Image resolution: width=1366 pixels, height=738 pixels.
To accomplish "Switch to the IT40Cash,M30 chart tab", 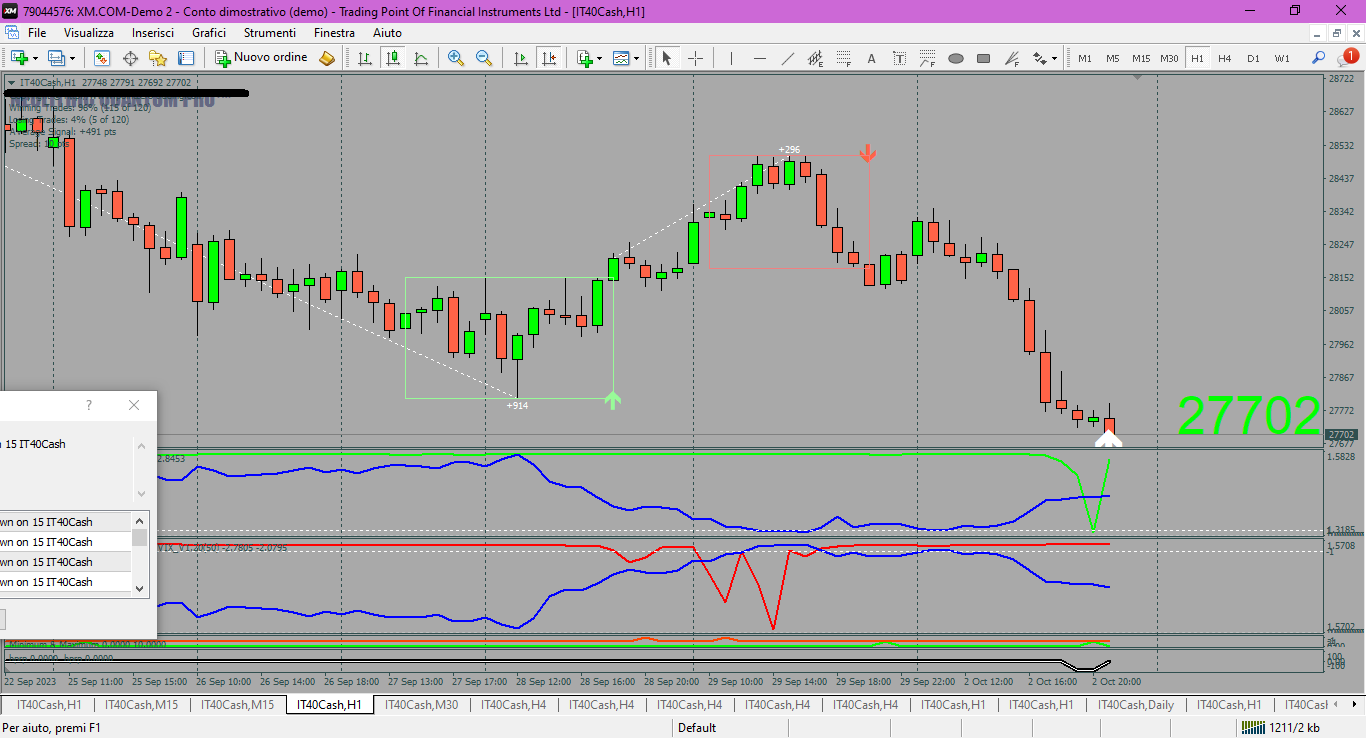I will pyautogui.click(x=422, y=705).
